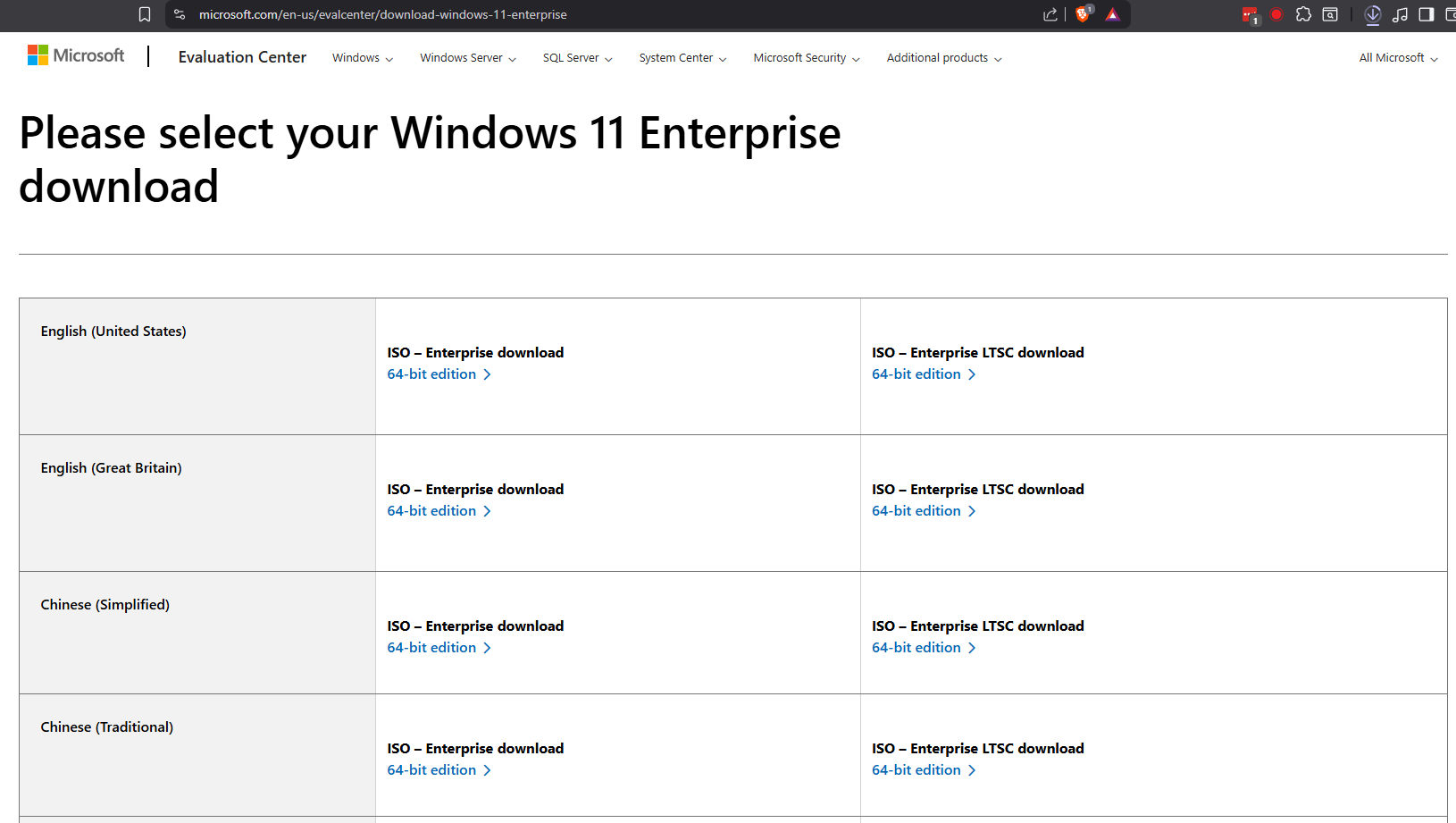Viewport: 1456px width, 823px height.
Task: Open Brave Rewards triangle icon
Action: 1112,14
